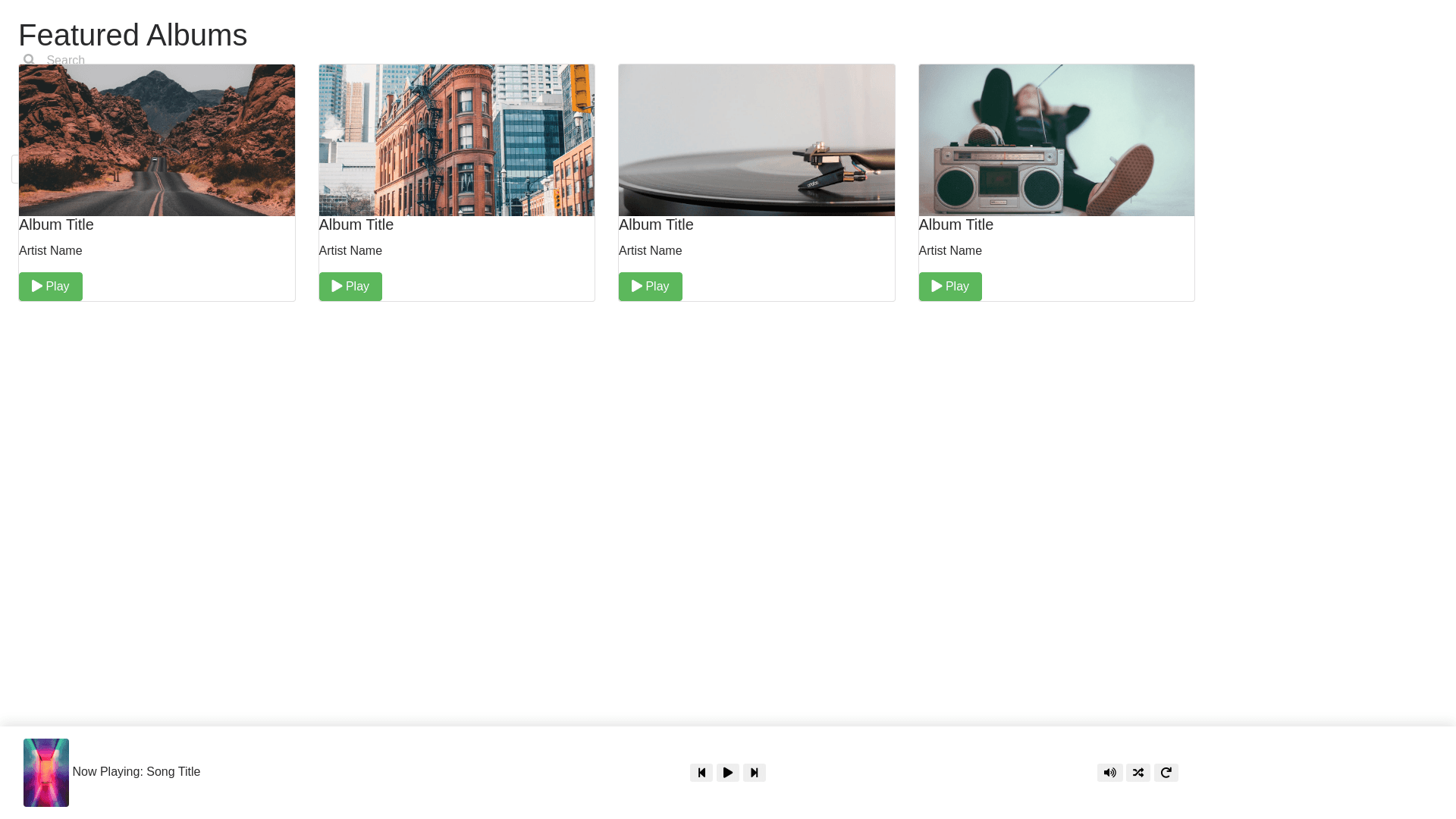
Task: Mute using the volume speaker icon
Action: [1109, 772]
